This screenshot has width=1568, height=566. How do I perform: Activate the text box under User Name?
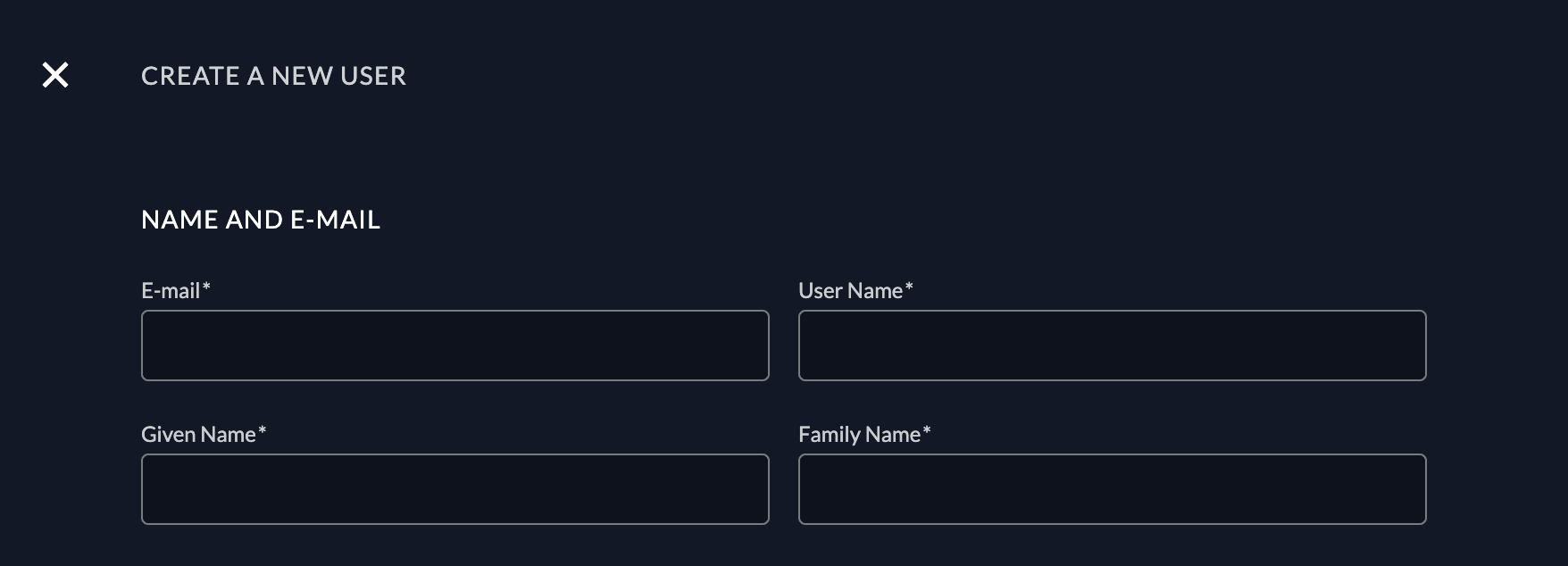[x=1112, y=345]
